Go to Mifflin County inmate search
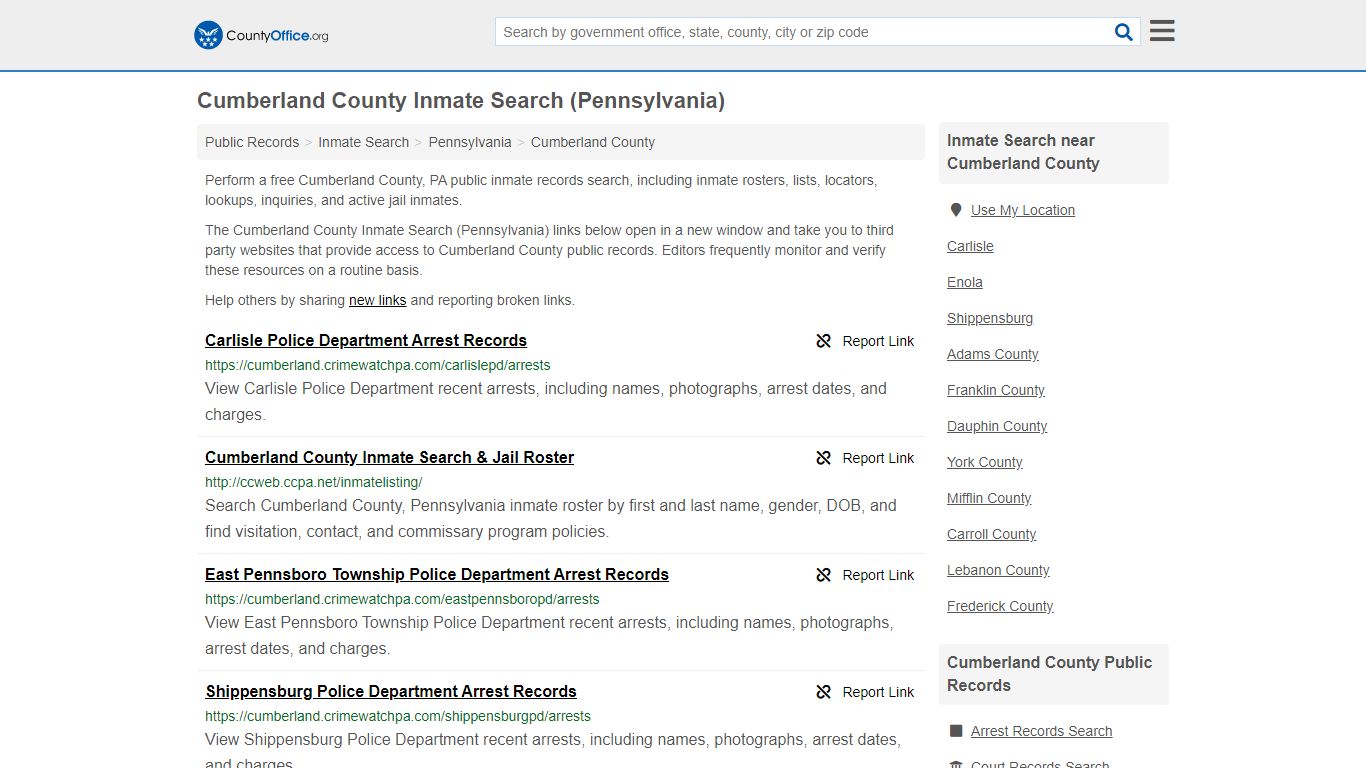The image size is (1366, 768). coord(989,498)
